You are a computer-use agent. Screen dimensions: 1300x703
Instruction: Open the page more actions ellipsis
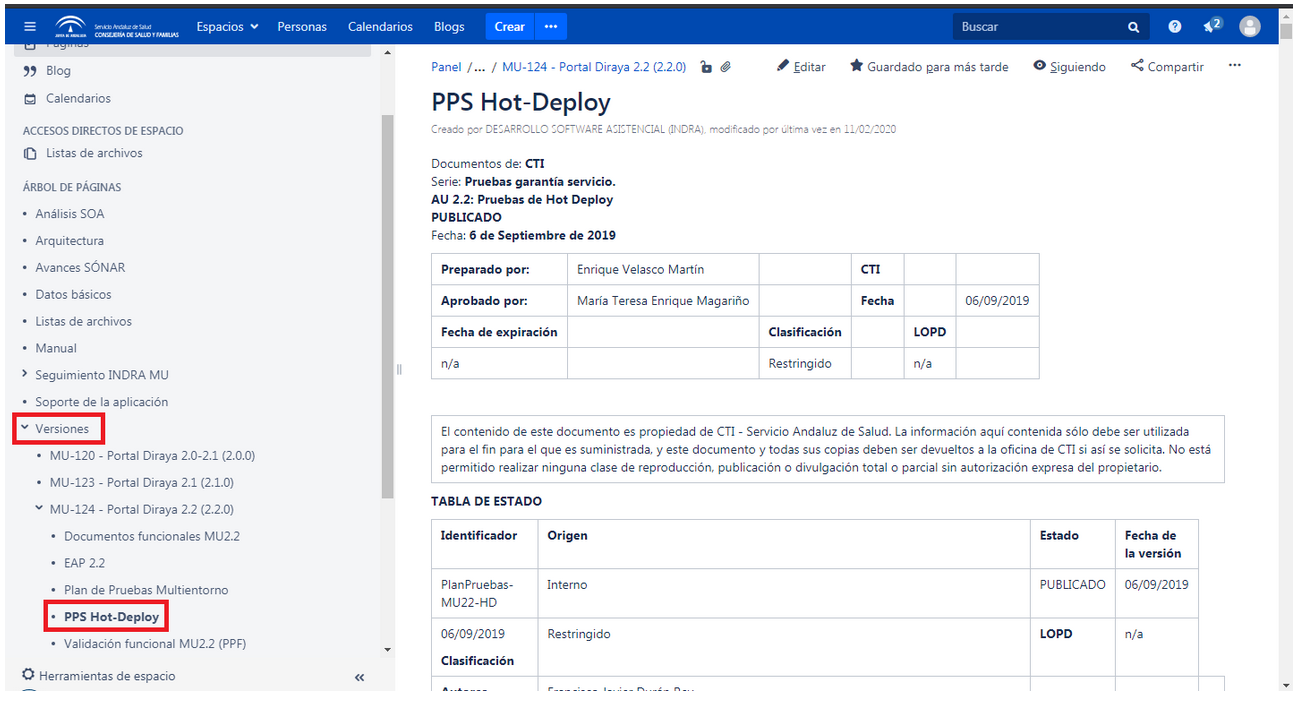point(1235,66)
